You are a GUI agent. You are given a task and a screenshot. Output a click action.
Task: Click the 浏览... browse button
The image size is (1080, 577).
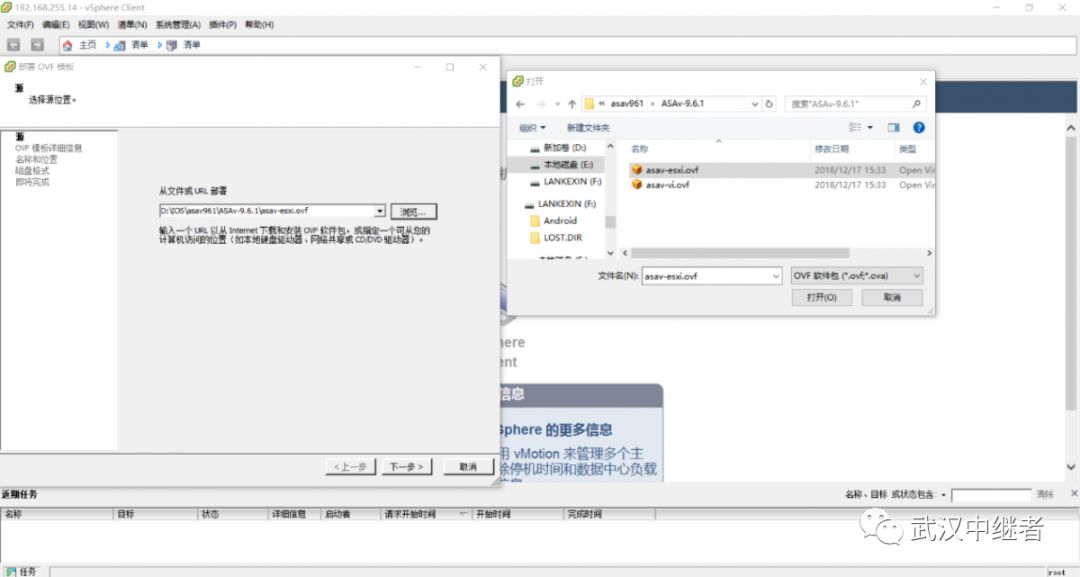[x=413, y=211]
